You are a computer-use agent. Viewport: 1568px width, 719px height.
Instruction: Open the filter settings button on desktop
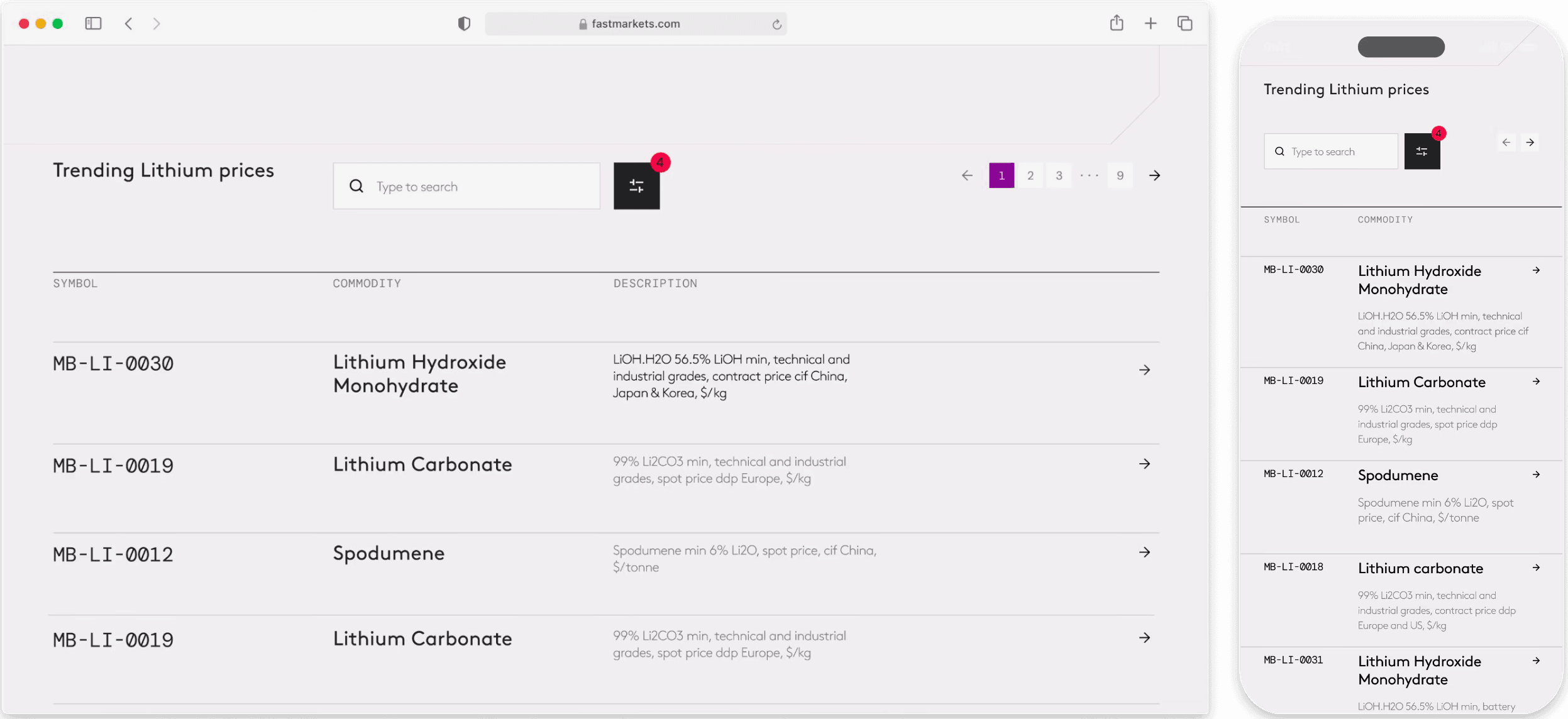[x=636, y=186]
